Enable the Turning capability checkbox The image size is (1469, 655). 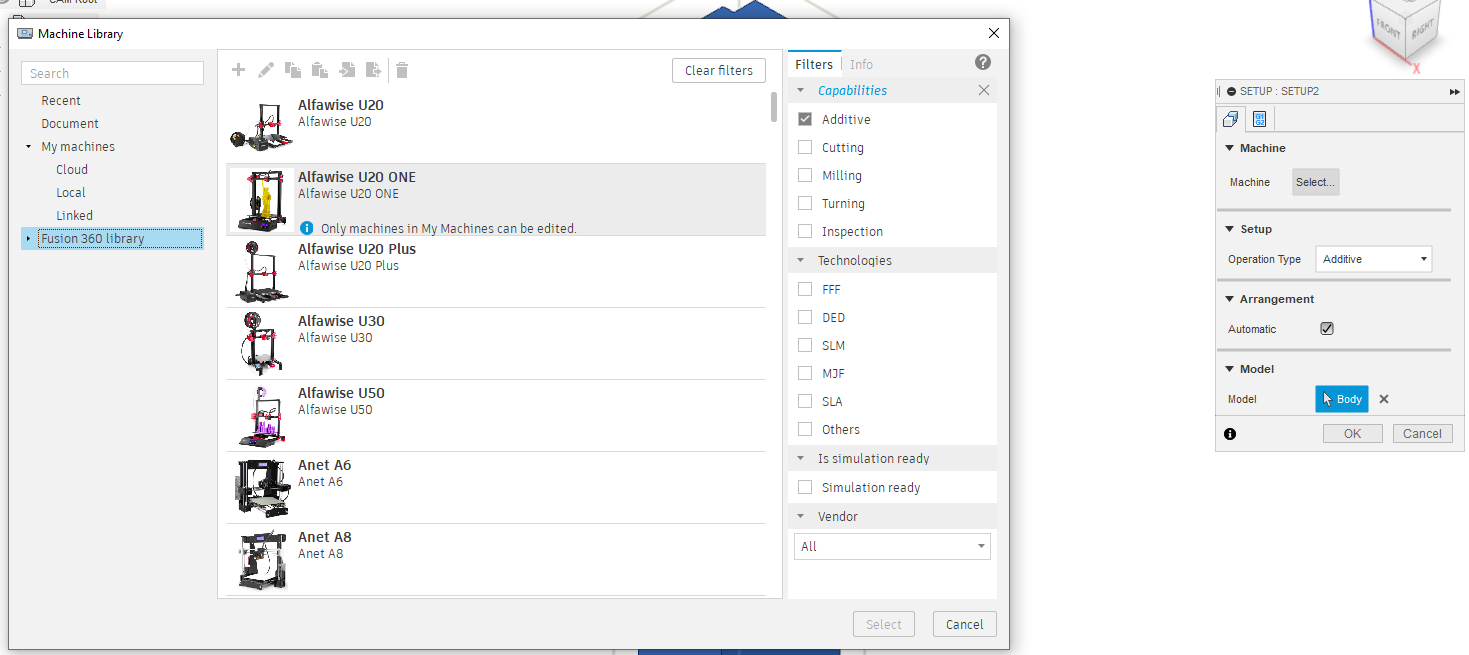[805, 203]
